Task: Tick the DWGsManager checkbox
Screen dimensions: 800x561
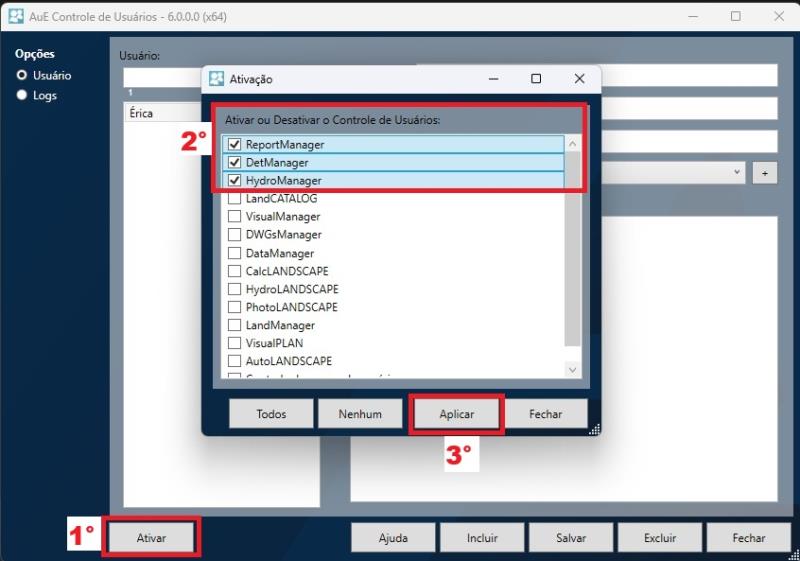Action: tap(235, 235)
